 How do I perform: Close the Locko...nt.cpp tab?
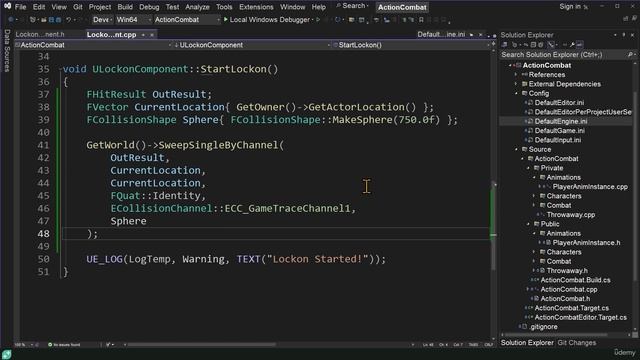[152, 35]
